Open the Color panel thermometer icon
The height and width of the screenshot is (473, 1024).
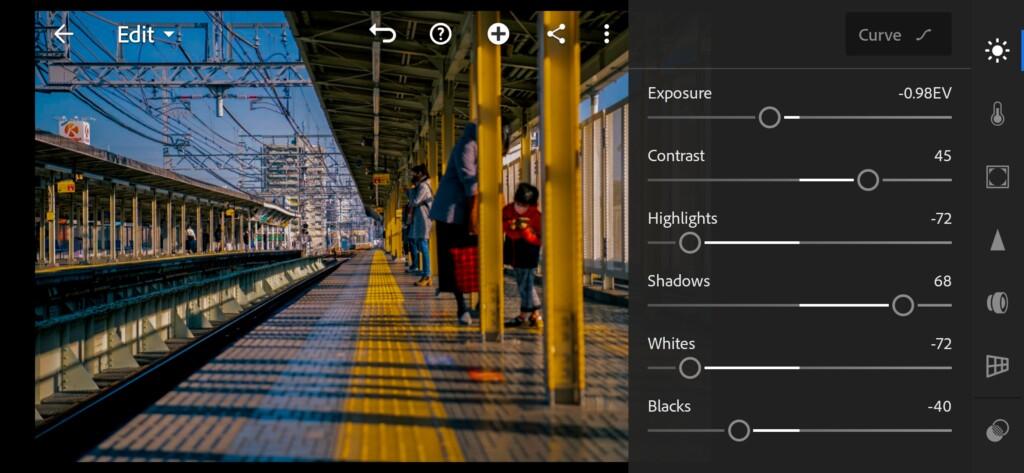[997, 114]
